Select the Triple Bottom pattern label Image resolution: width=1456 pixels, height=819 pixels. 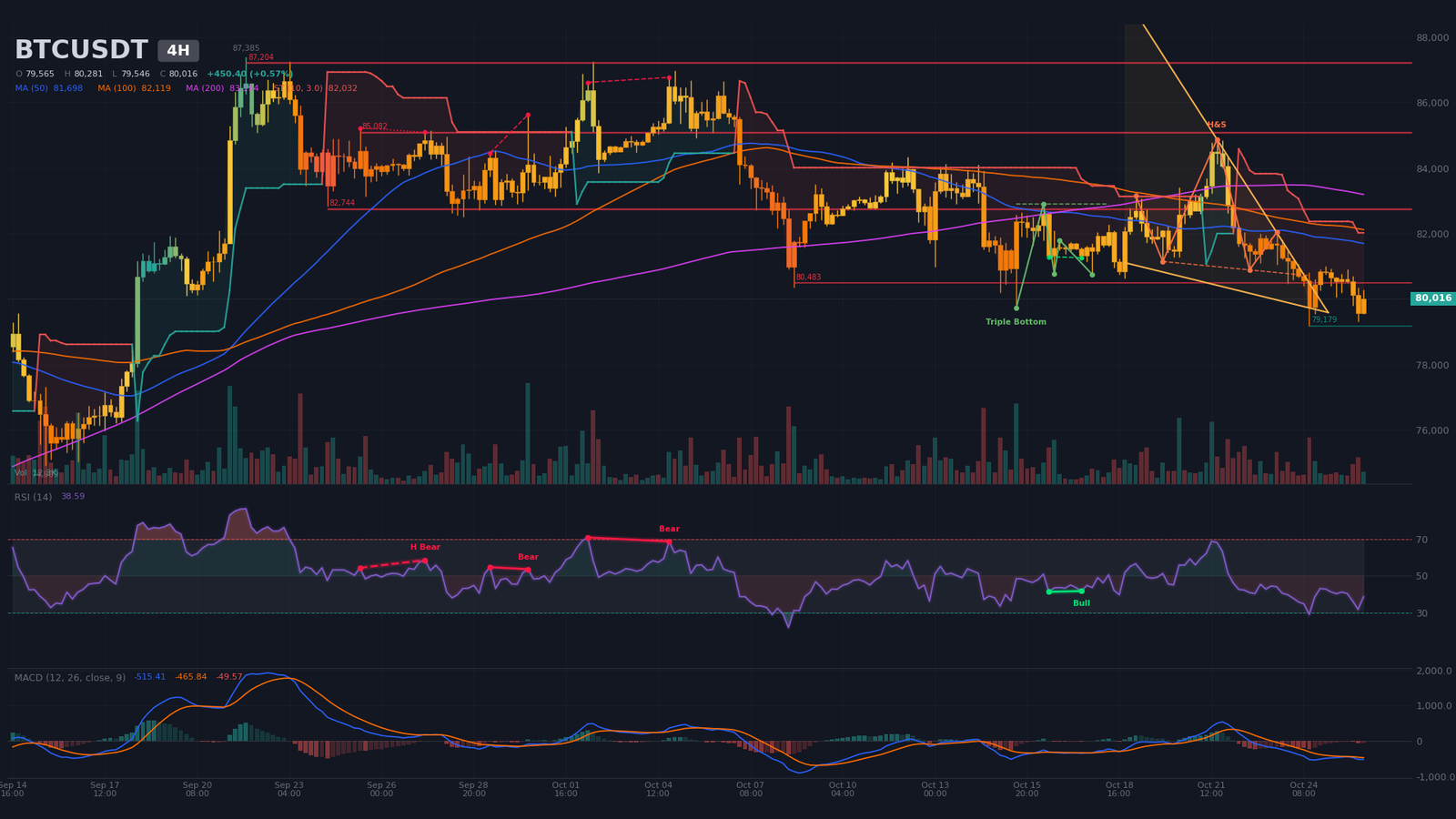click(1016, 322)
